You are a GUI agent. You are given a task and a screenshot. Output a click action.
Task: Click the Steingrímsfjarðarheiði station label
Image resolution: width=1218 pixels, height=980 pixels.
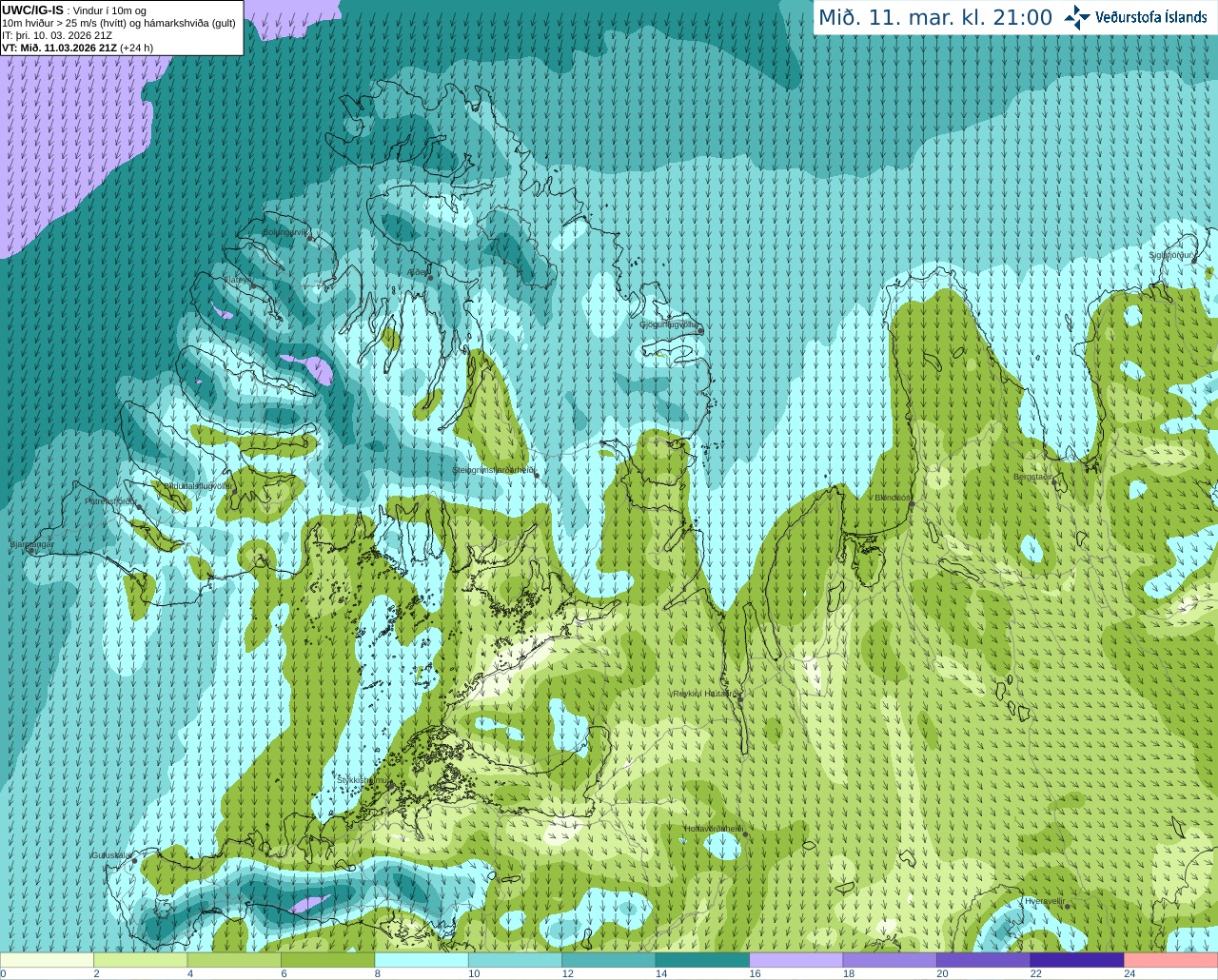(493, 470)
